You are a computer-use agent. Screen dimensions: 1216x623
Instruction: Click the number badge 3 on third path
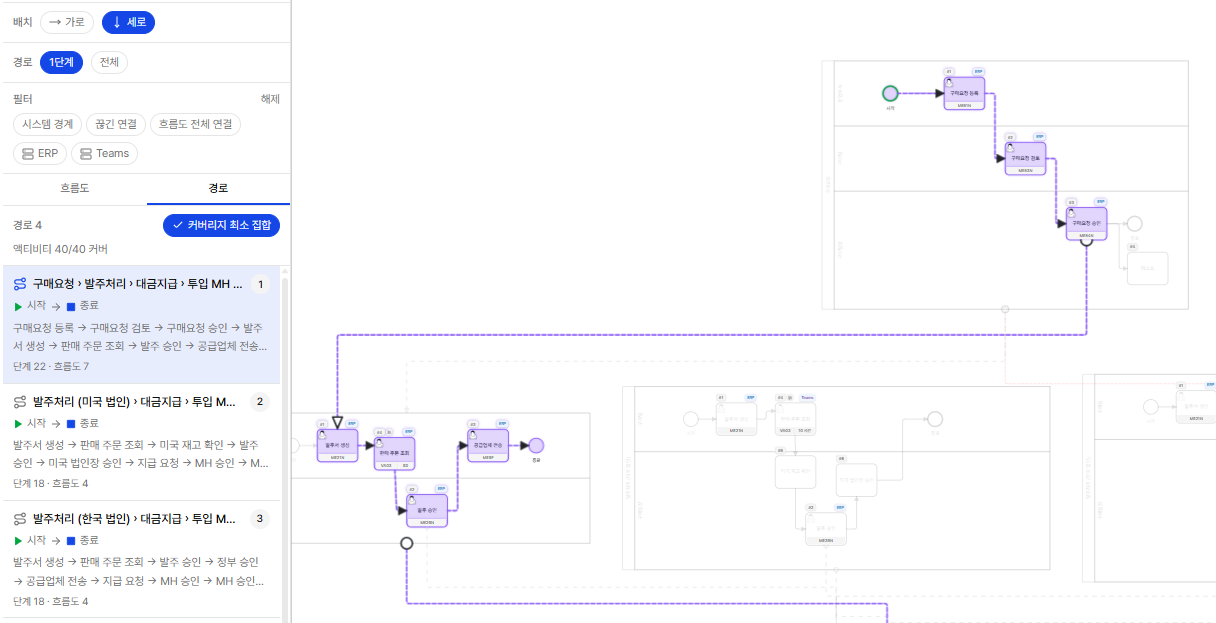coord(261,519)
